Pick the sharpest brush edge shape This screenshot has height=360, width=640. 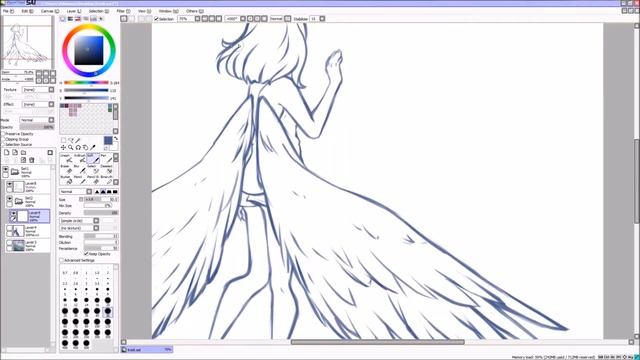tap(97, 191)
